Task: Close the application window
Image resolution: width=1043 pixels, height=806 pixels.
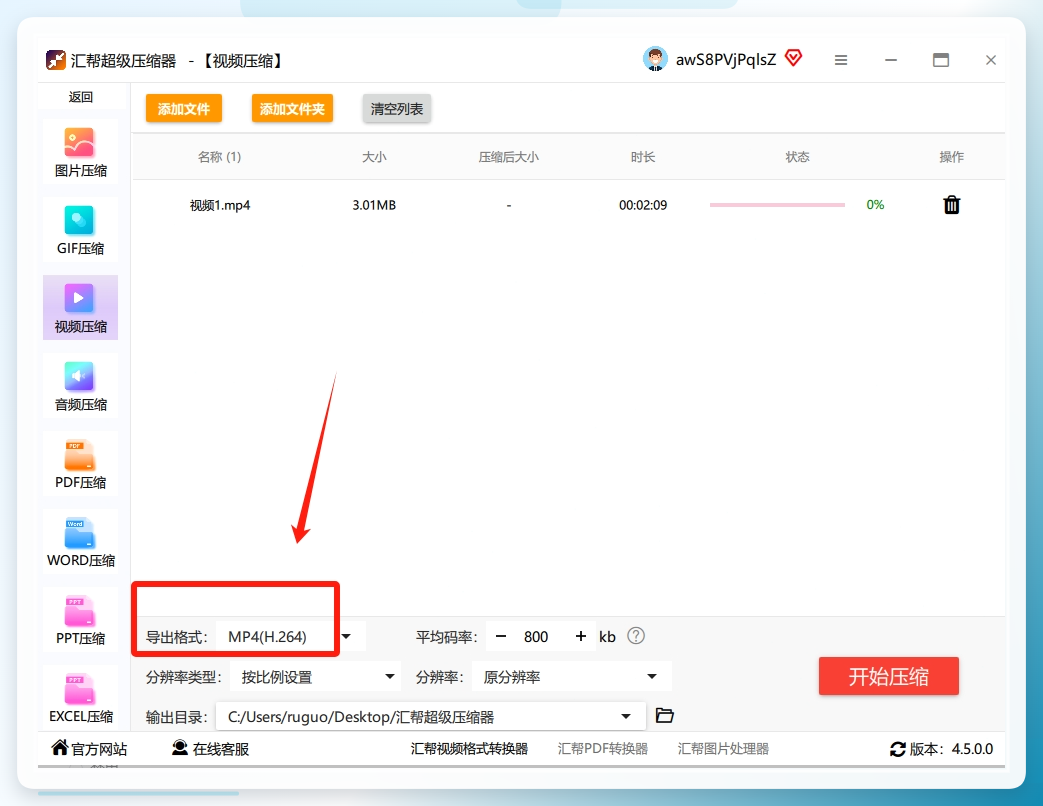Action: (990, 60)
